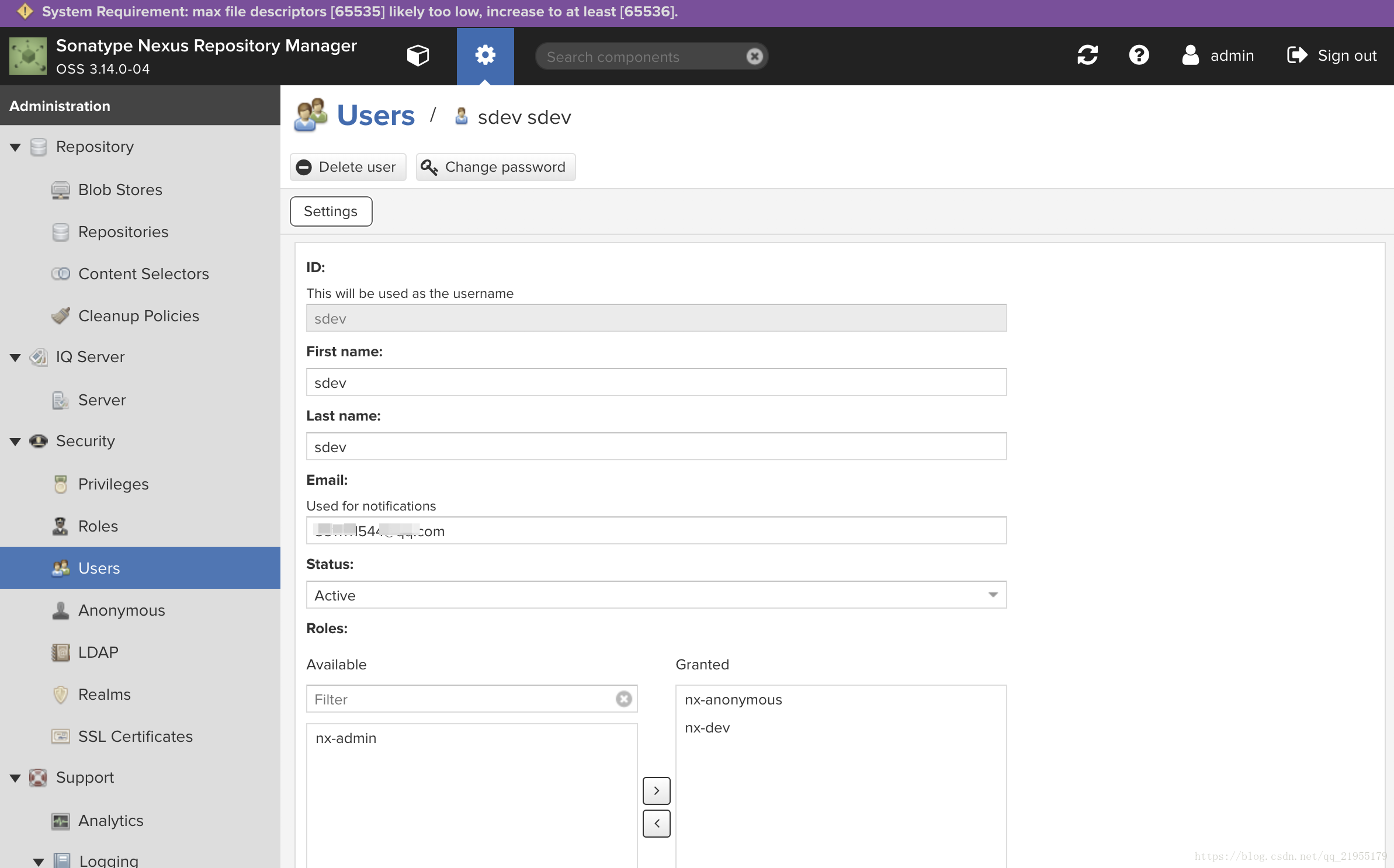1394x868 pixels.
Task: Open the Browse cube icon
Action: (418, 56)
